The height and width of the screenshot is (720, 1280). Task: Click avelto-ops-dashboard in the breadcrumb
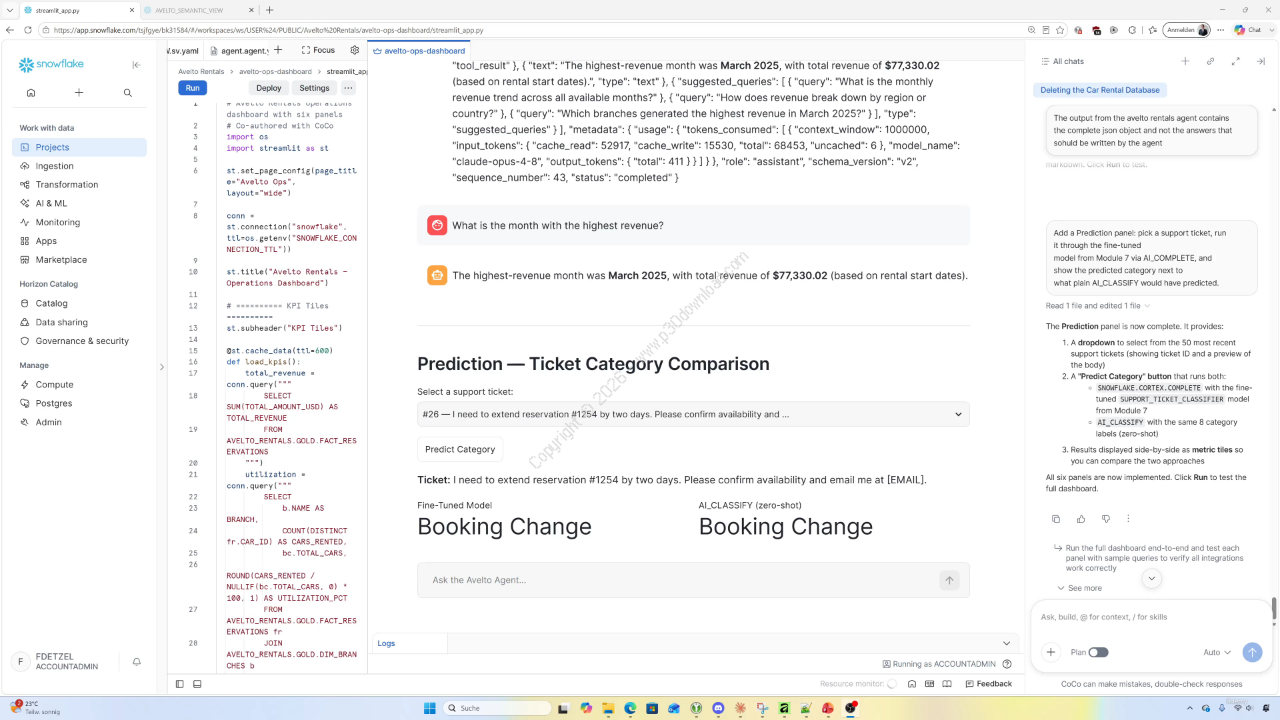275,72
